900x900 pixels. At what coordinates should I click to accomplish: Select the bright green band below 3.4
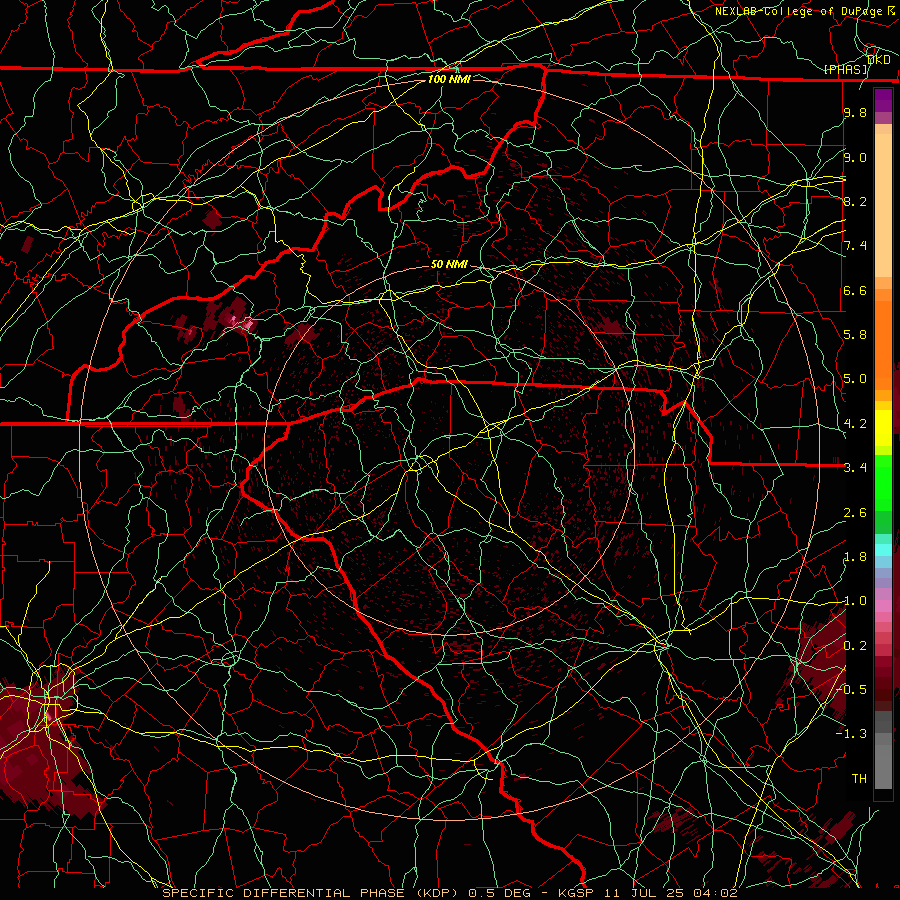883,485
